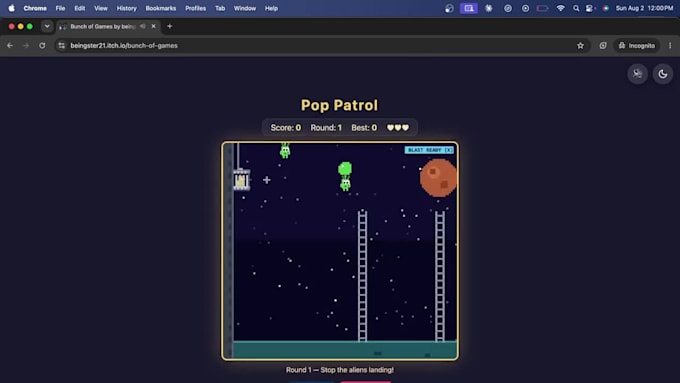Open the Tab menu
The image size is (680, 383).
pyautogui.click(x=220, y=8)
